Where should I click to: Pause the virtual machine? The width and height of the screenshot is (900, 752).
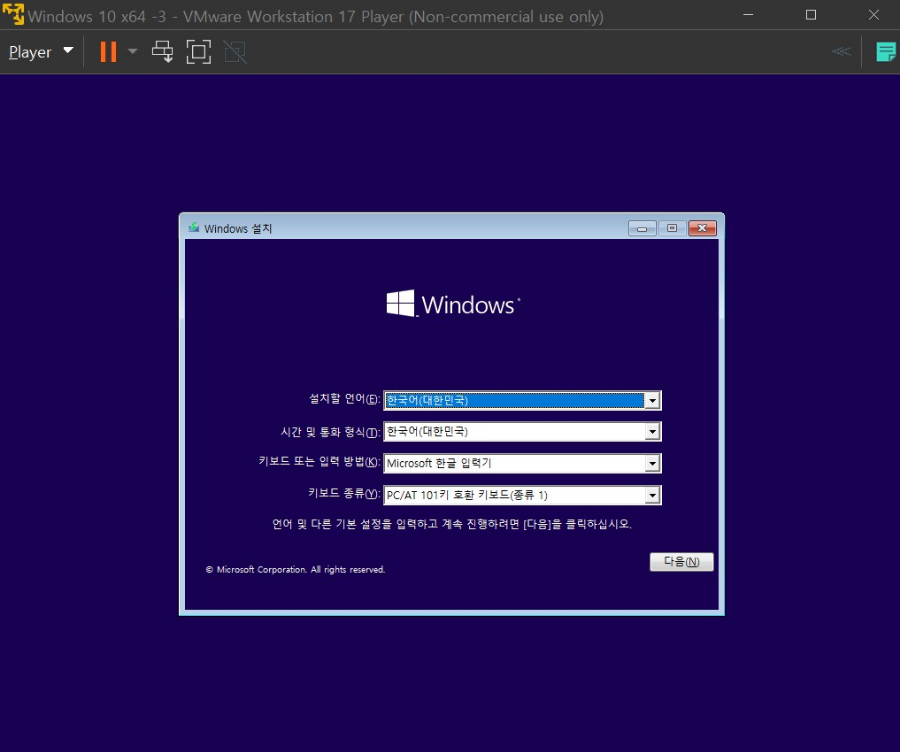point(108,52)
